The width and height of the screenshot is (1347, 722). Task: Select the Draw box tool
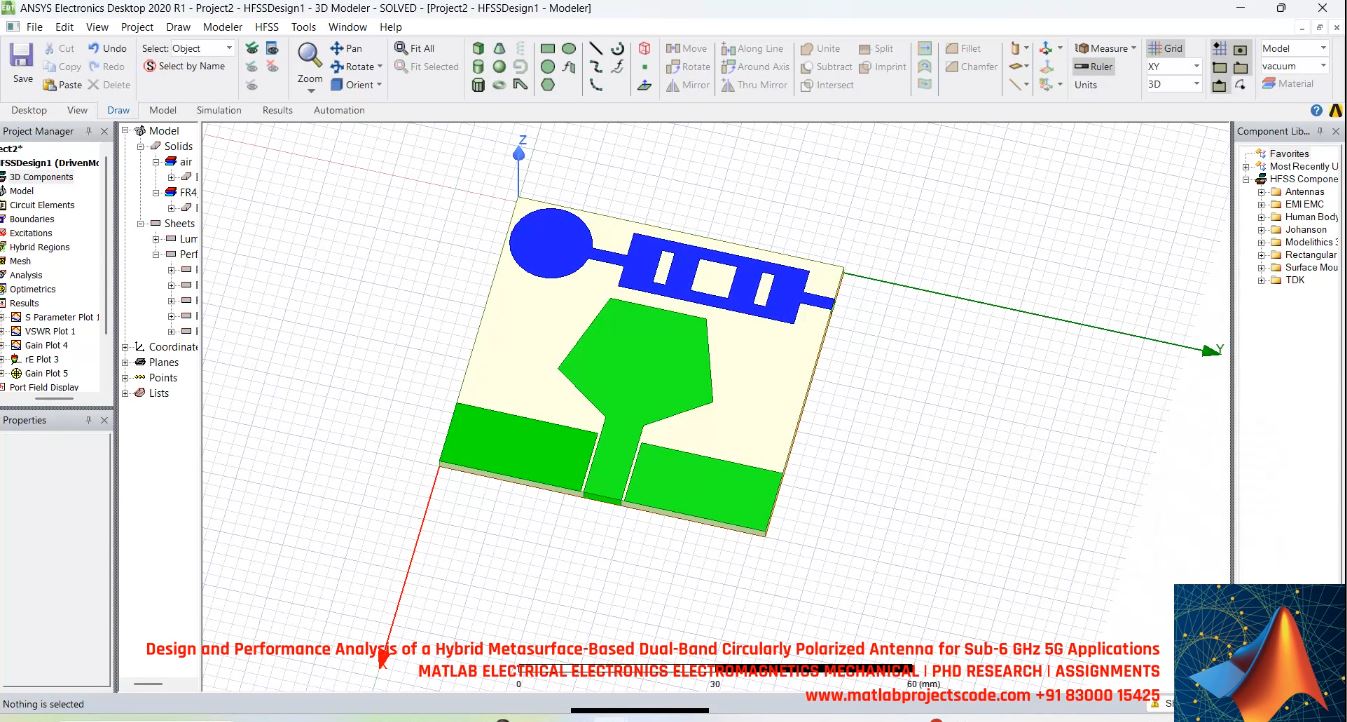[x=478, y=48]
